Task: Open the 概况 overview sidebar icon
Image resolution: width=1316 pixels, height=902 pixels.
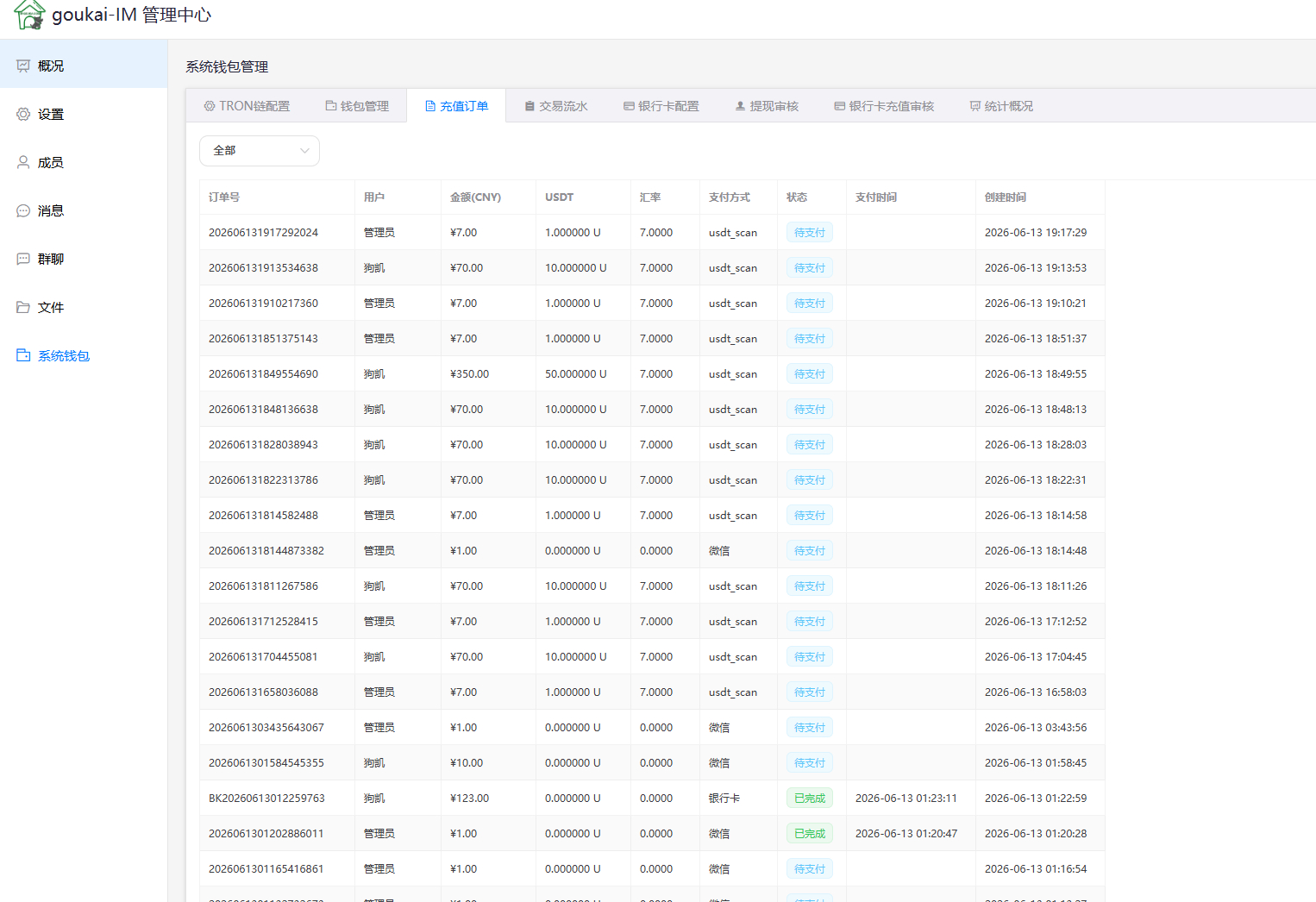Action: 23,66
